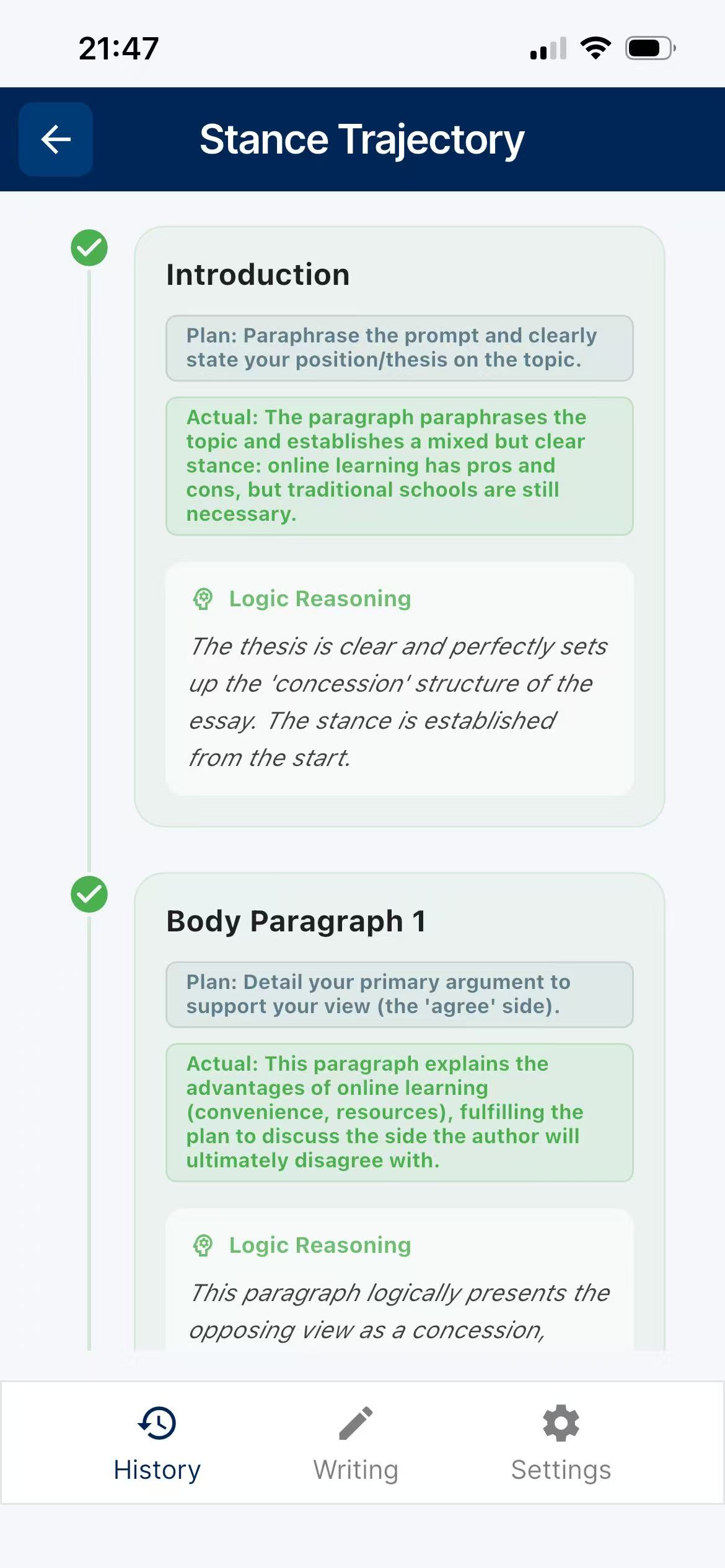Select the Introduction heading
Screen dimensions: 725x1568
pyautogui.click(x=258, y=275)
